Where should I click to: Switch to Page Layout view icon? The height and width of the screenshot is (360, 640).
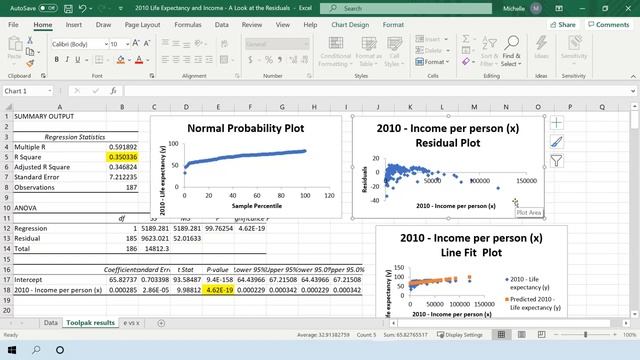[522, 335]
